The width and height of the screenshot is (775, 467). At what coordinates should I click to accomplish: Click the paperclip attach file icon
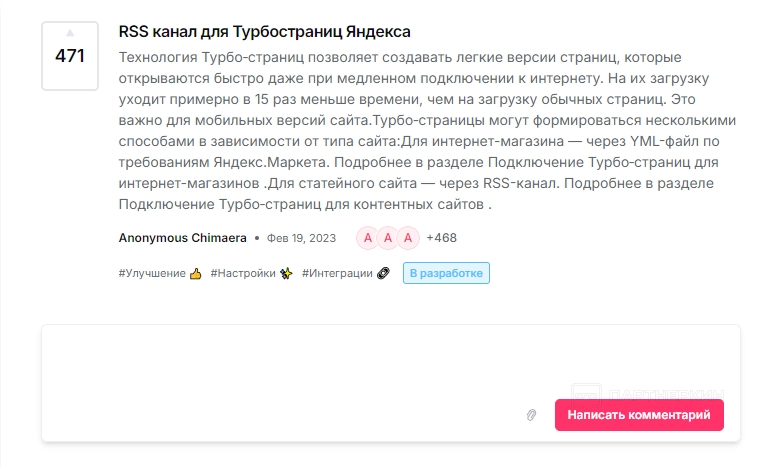coord(532,415)
